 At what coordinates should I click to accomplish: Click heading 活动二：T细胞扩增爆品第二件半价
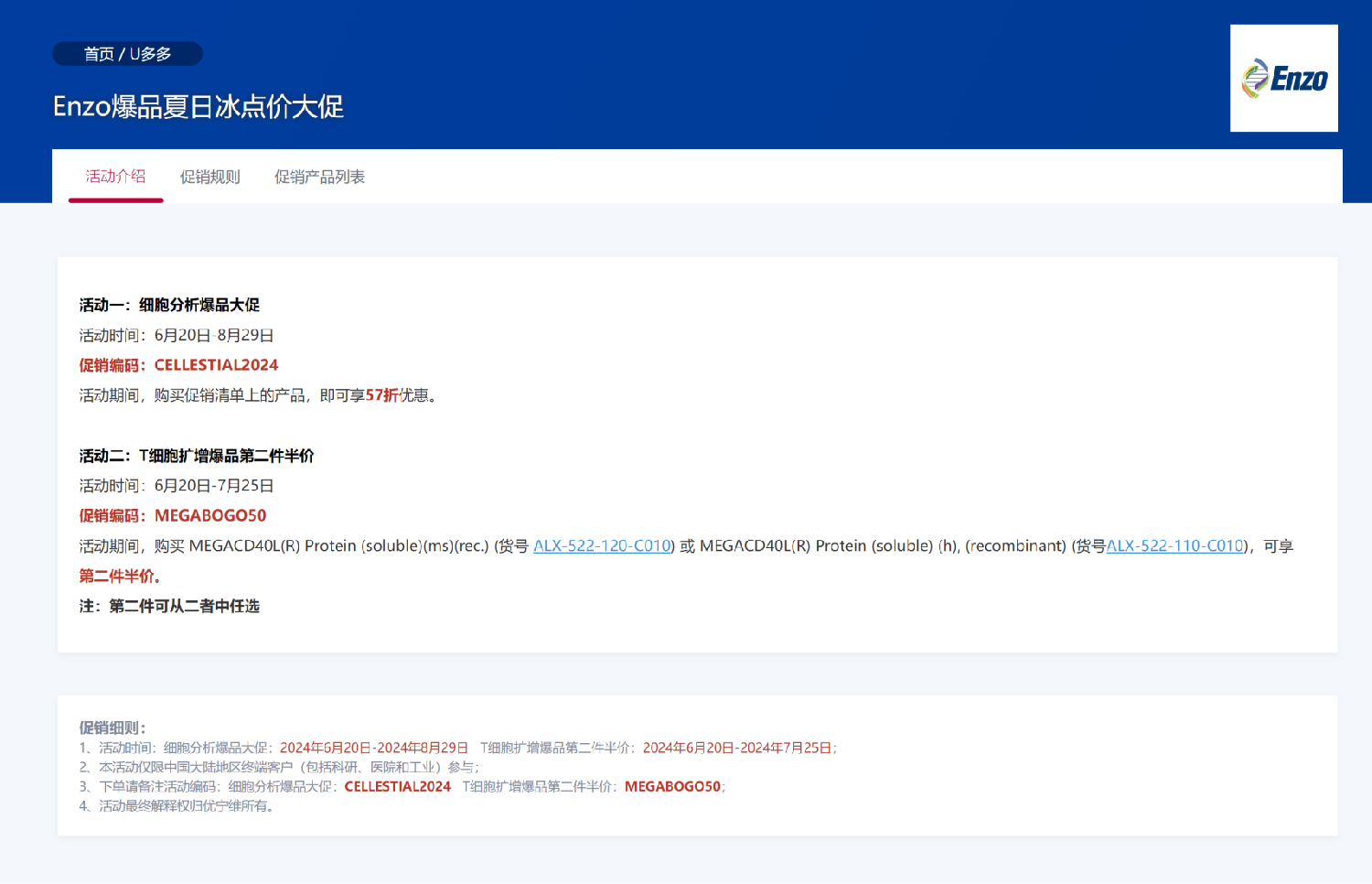coord(197,456)
